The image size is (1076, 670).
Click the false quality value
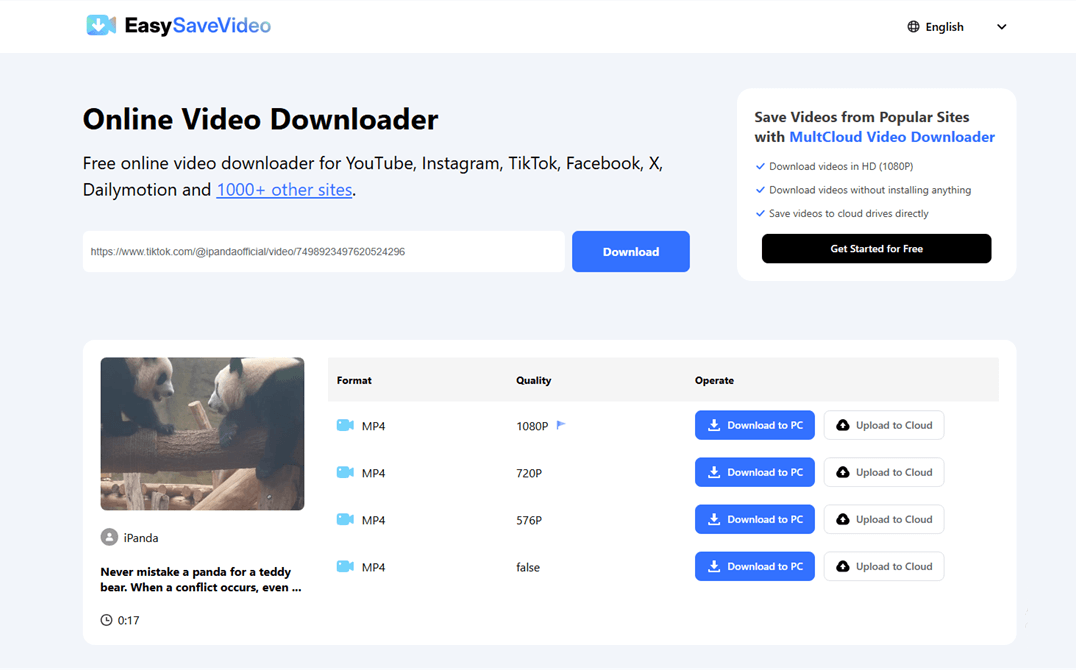click(x=528, y=567)
